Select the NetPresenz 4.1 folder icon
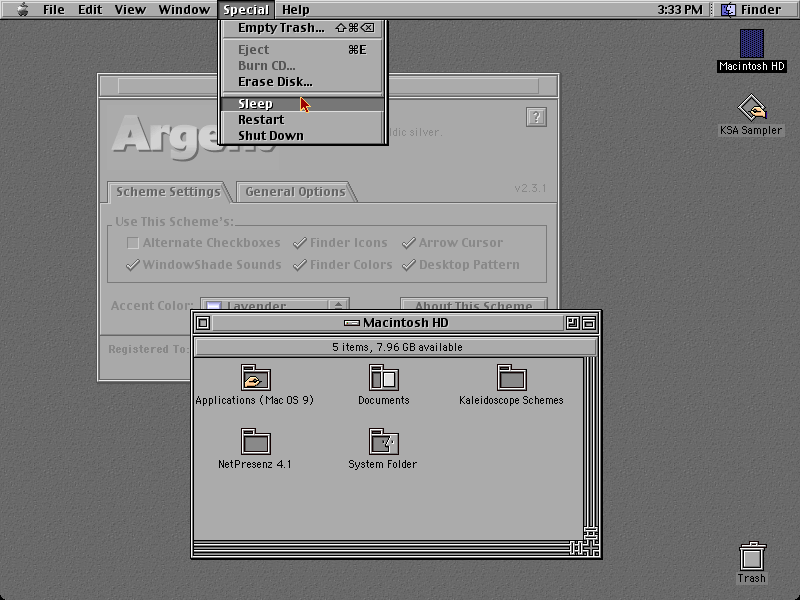 (256, 441)
